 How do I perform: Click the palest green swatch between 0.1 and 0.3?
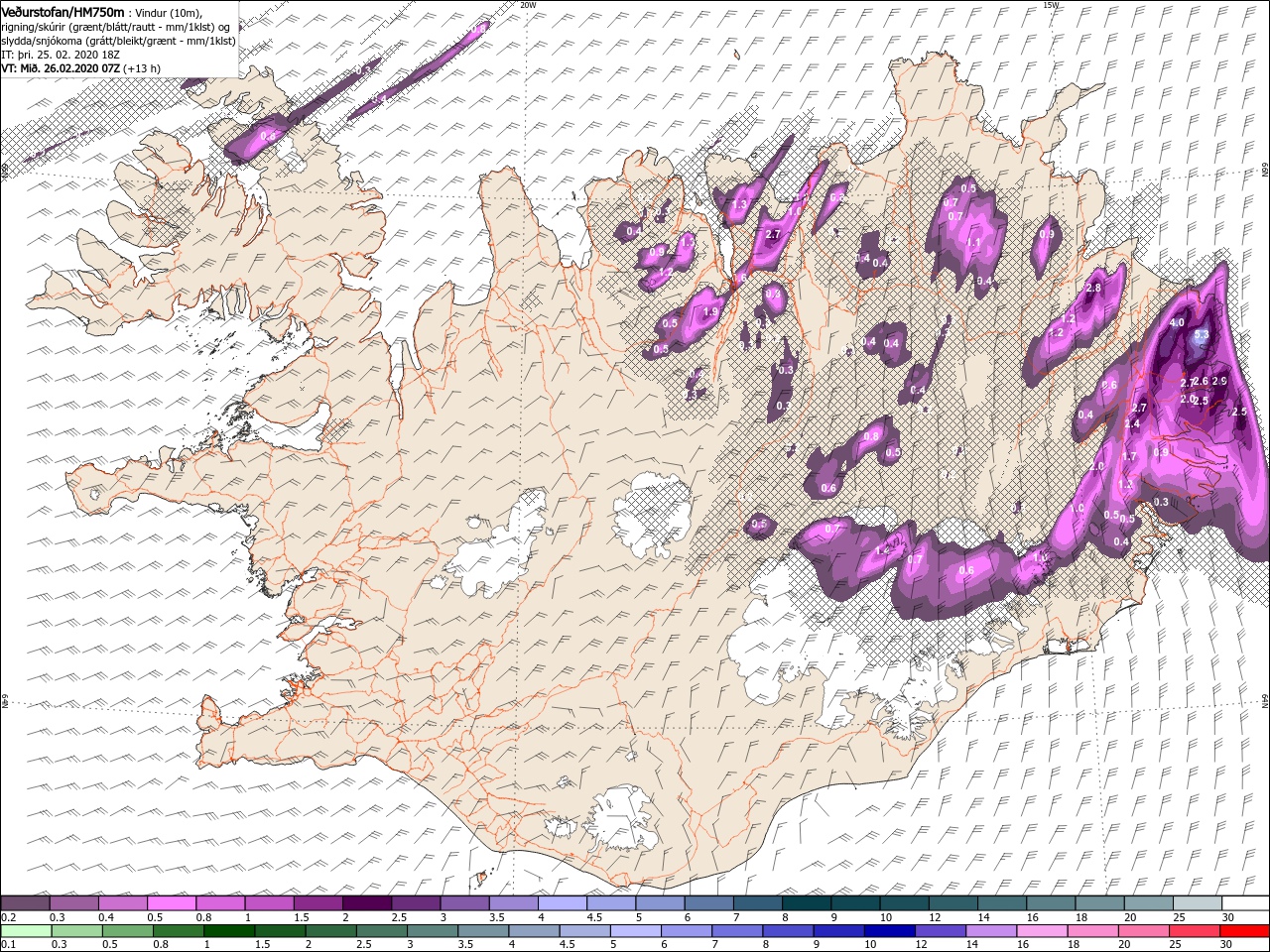(26, 931)
